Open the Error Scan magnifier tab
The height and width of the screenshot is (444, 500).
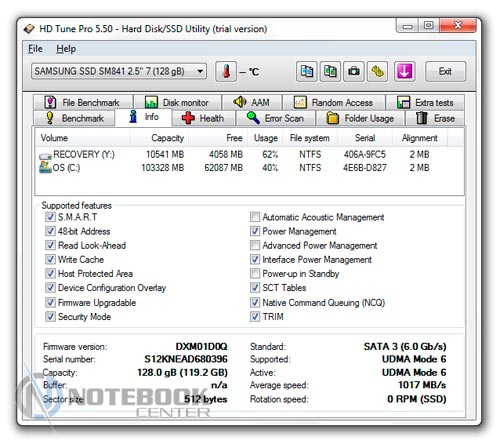pos(275,118)
